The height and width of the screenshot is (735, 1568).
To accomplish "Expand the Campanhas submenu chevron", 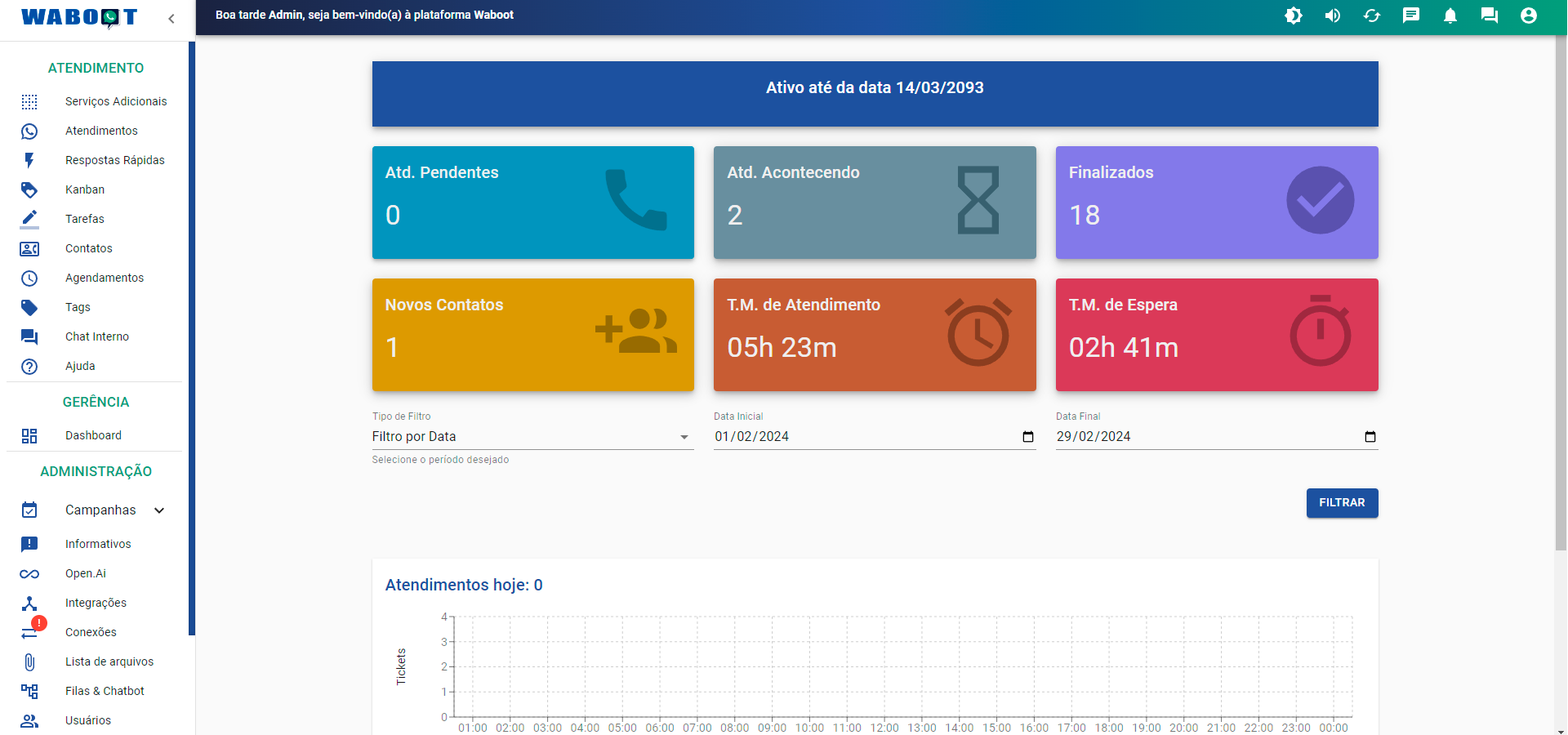I will (x=159, y=510).
